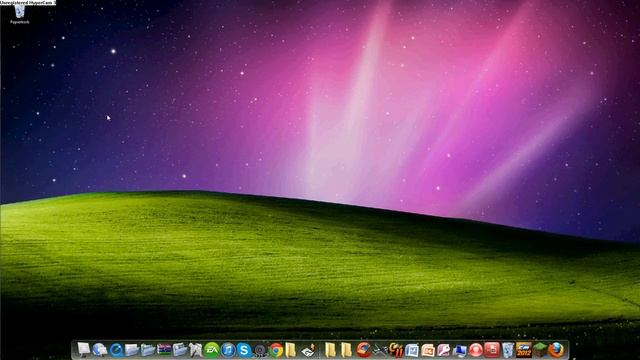Click the round red record icon
The width and height of the screenshot is (640, 360).
pyautogui.click(x=476, y=350)
